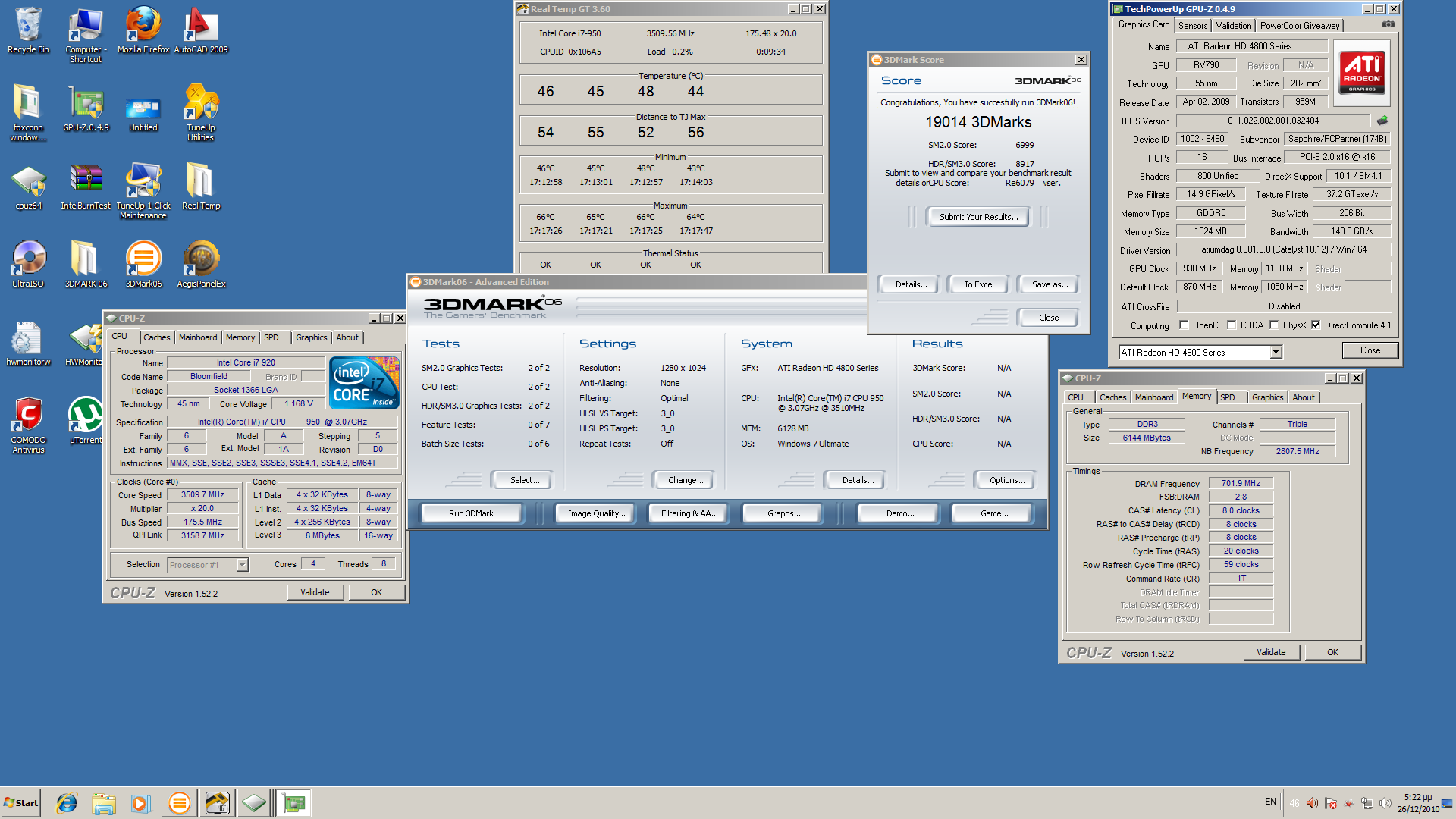1456x819 pixels.
Task: Open AegisPanelEx desktop shortcut
Action: tap(201, 265)
